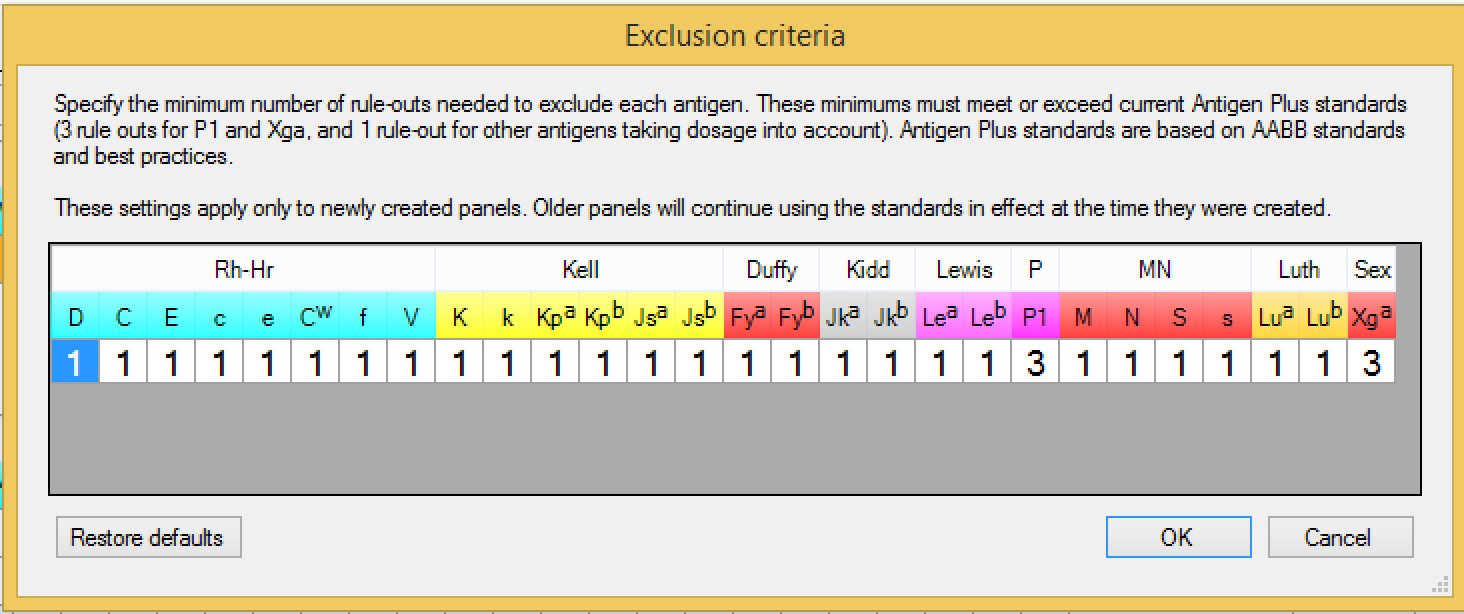Click the red Fya column header

pos(747,315)
